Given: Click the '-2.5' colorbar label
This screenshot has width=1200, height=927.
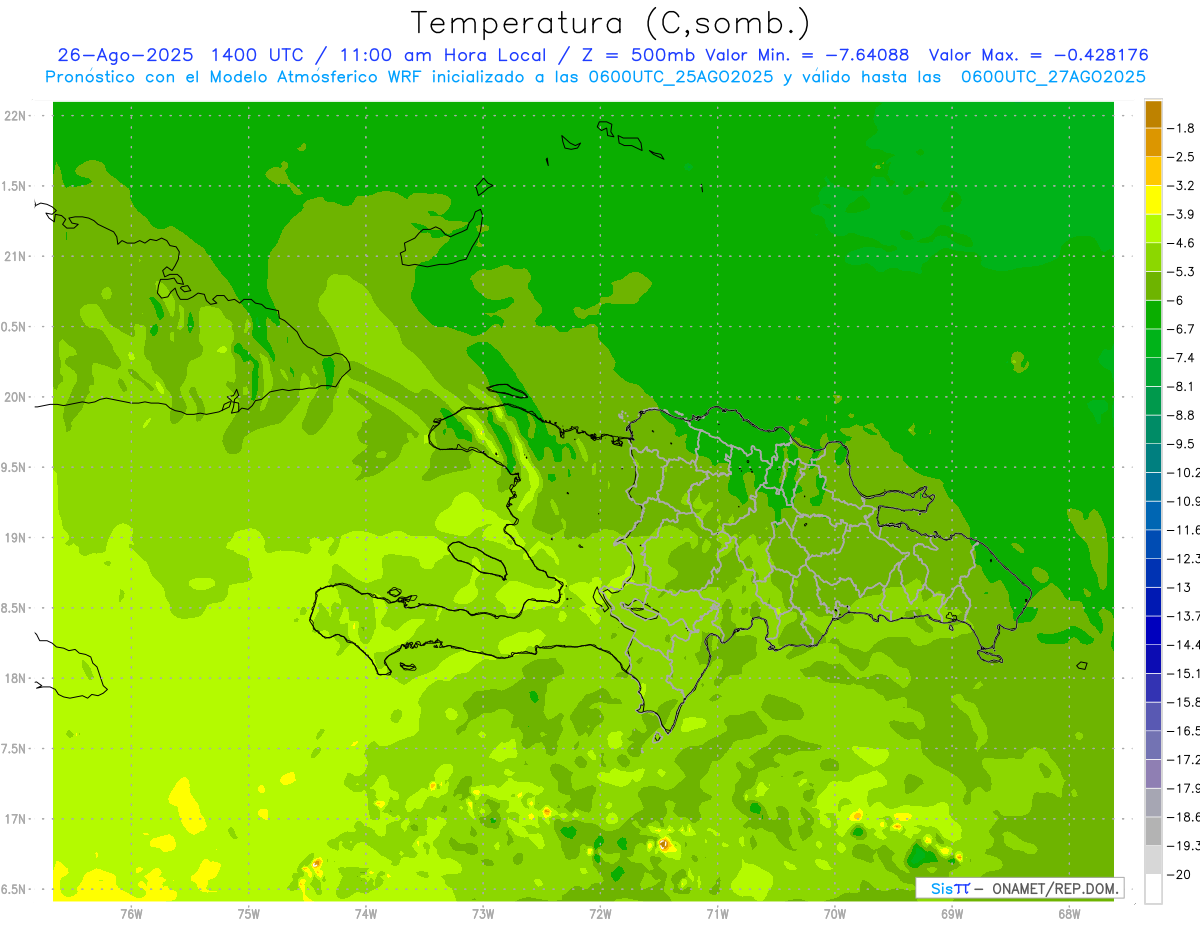Looking at the screenshot, I should (x=1183, y=157).
